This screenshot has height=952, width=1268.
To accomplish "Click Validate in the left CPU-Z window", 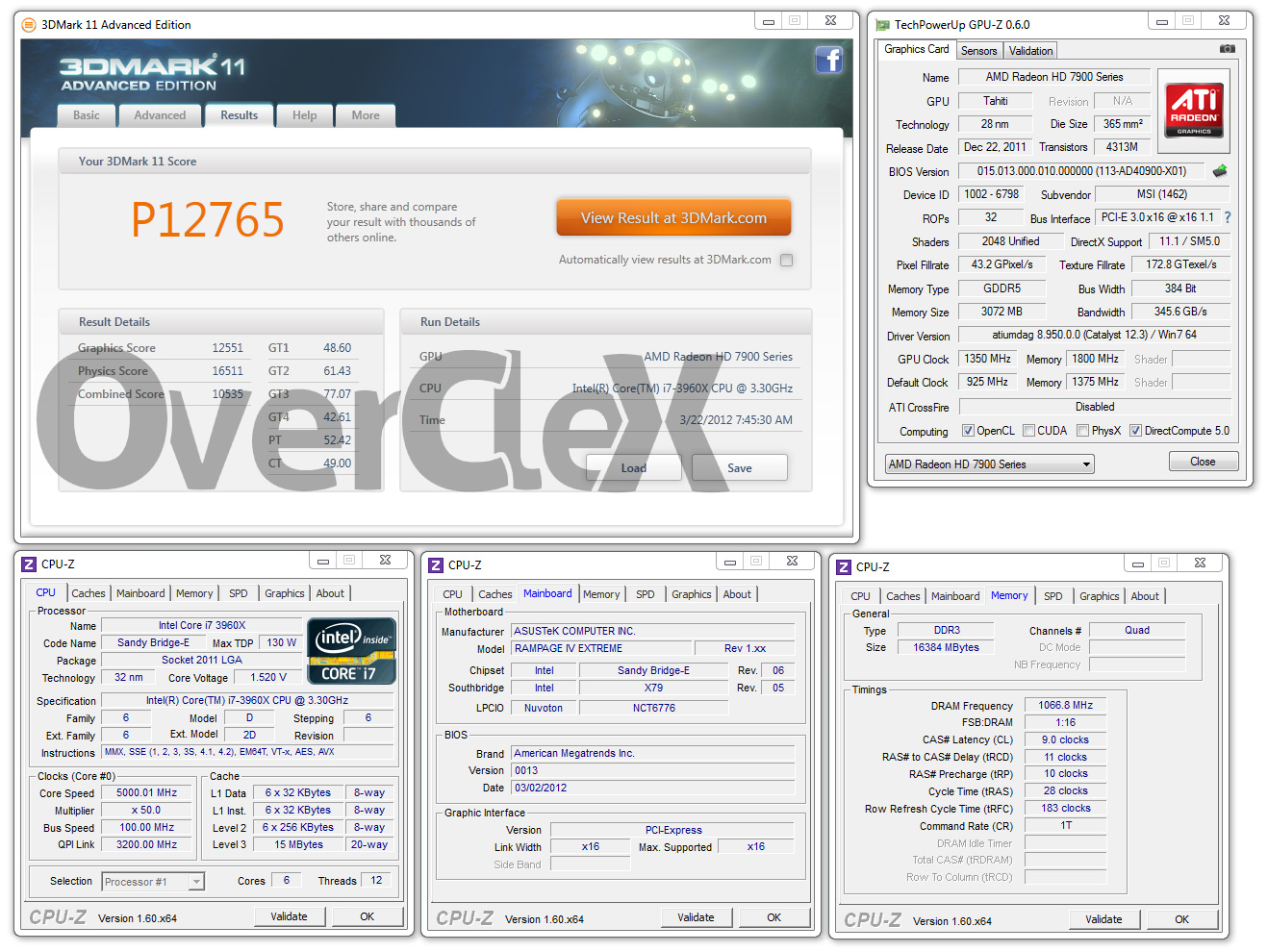I will click(289, 916).
